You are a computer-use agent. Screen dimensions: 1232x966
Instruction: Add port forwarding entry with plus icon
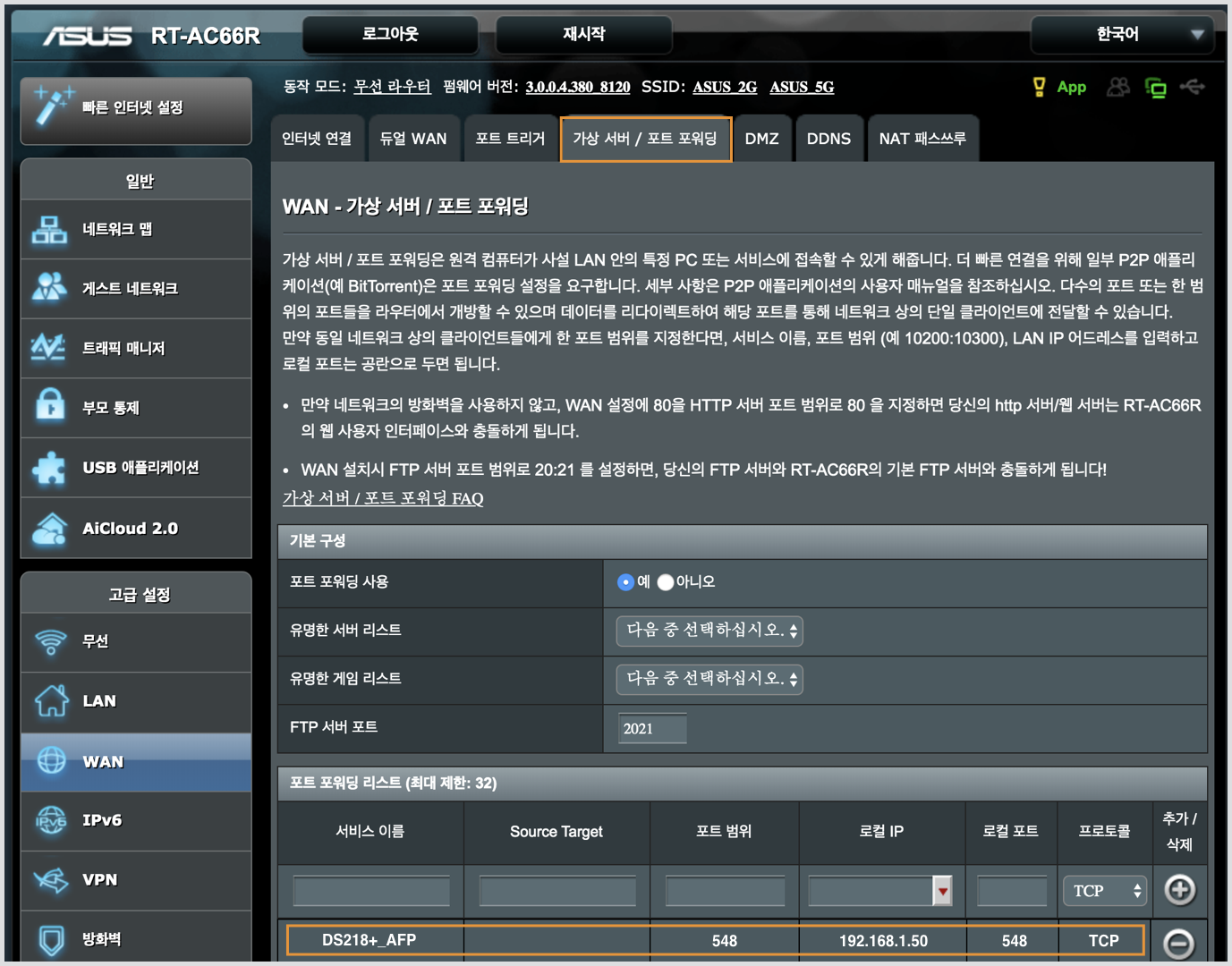(x=1179, y=890)
